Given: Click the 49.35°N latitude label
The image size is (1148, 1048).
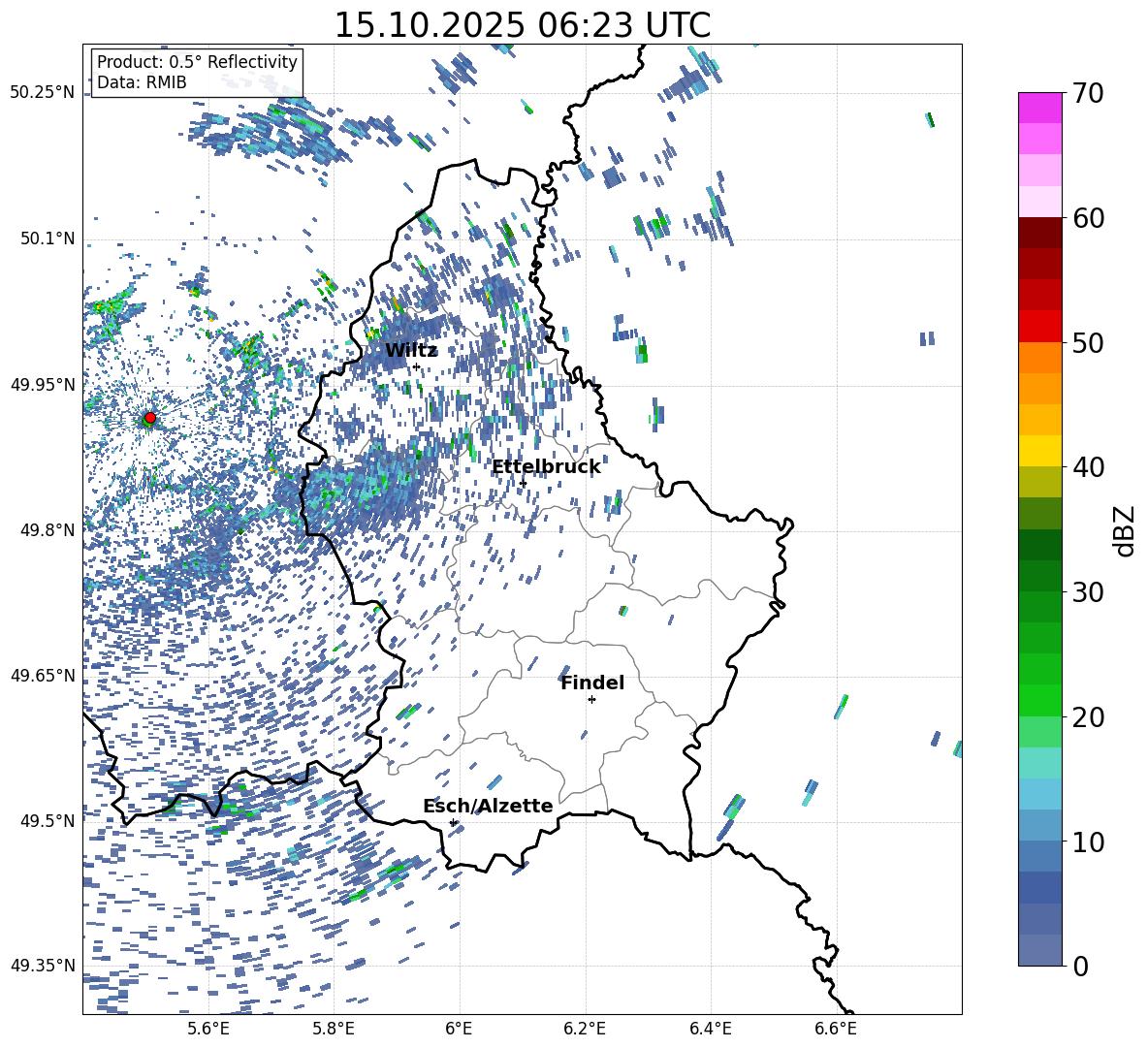Looking at the screenshot, I should [x=43, y=966].
